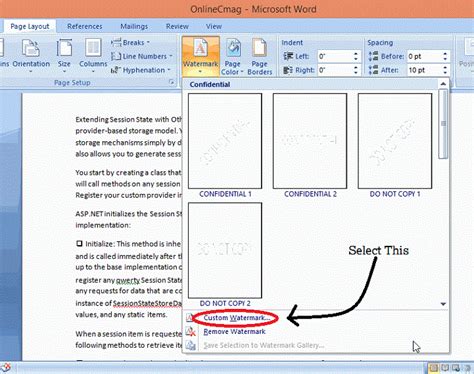Switch to the View tab

coord(214,26)
